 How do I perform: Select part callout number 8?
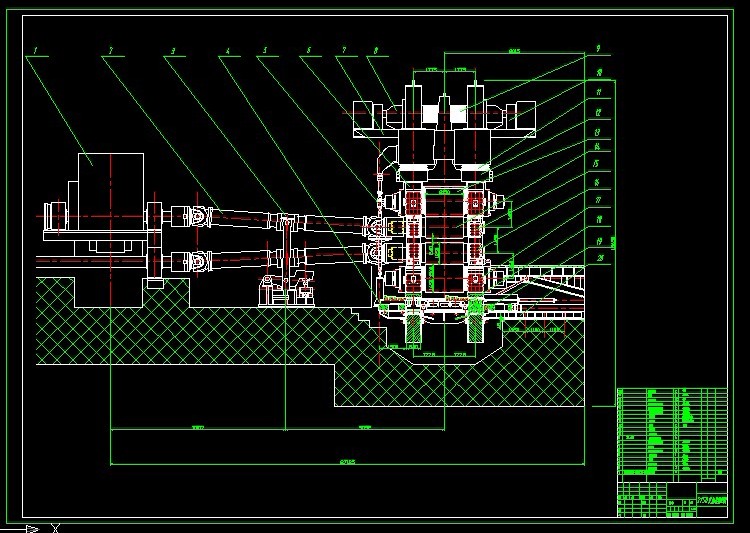coord(376,50)
